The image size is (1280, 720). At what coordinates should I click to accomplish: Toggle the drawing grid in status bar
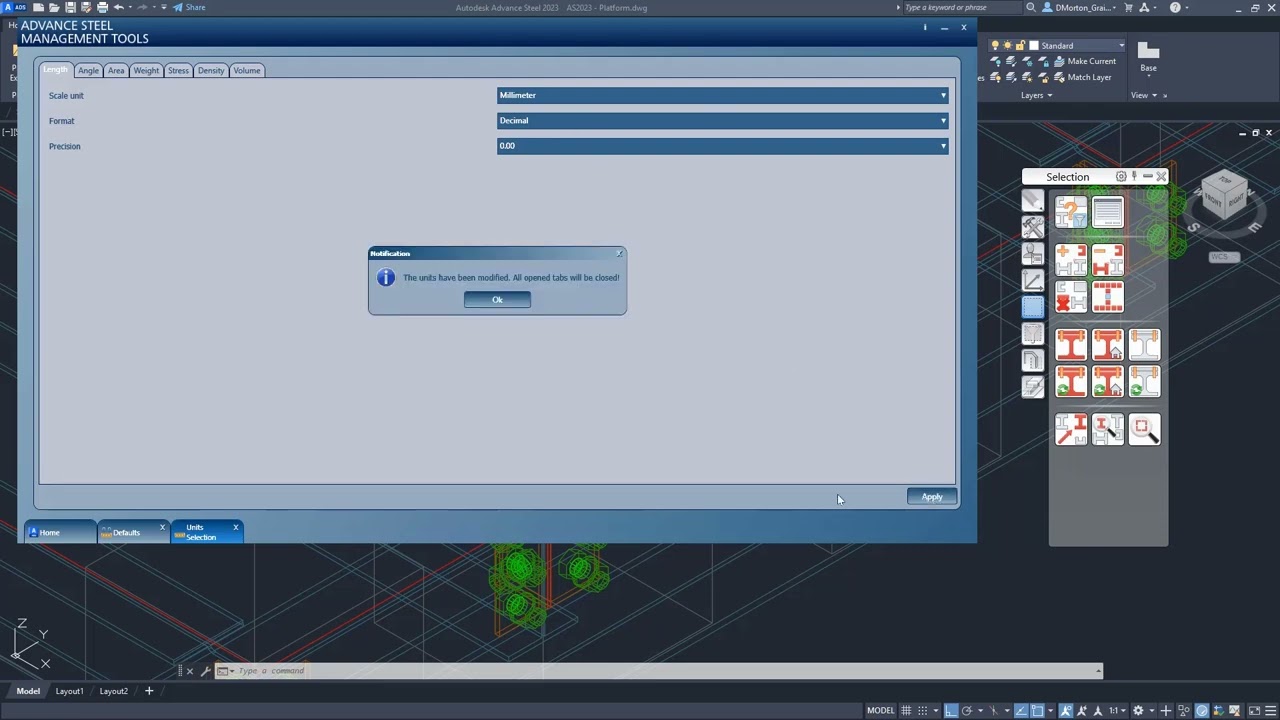click(x=906, y=711)
